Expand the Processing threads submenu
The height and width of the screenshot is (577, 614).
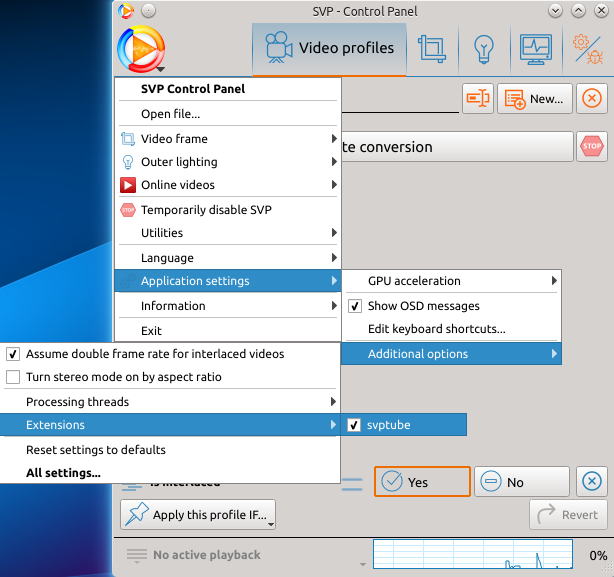tap(170, 402)
